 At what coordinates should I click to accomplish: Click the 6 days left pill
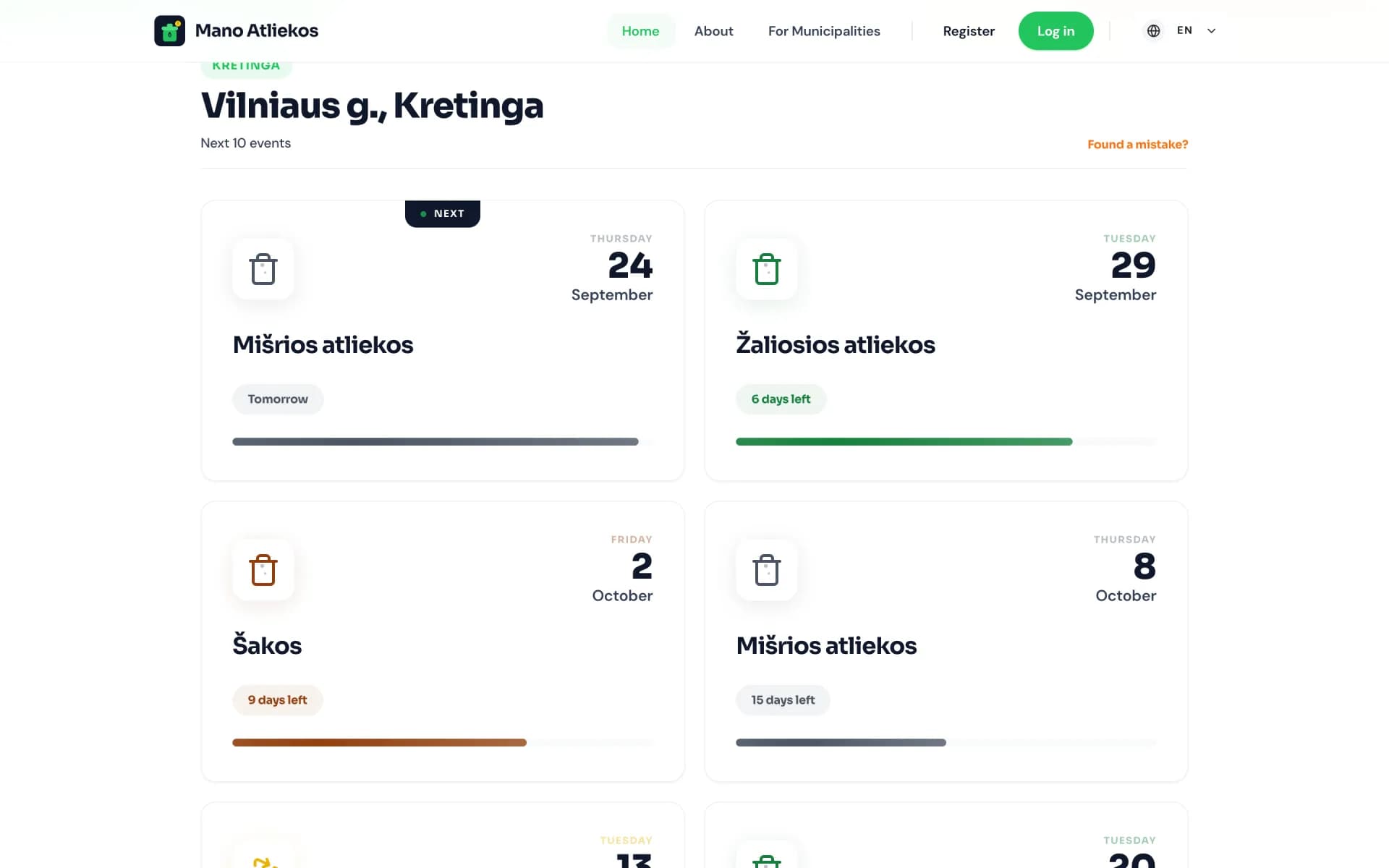(x=781, y=399)
